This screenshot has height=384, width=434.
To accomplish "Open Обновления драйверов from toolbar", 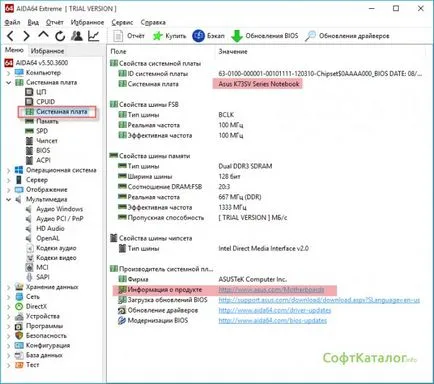I will coord(347,36).
